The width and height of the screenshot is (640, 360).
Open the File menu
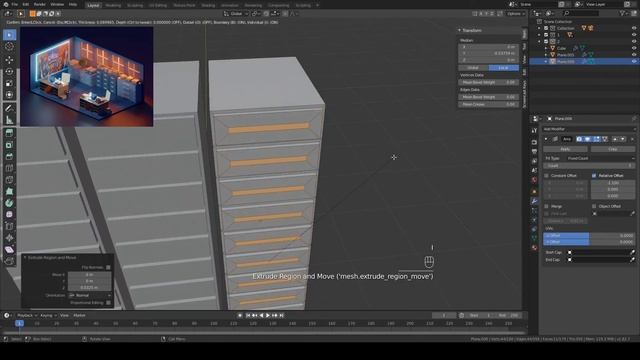click(15, 4)
